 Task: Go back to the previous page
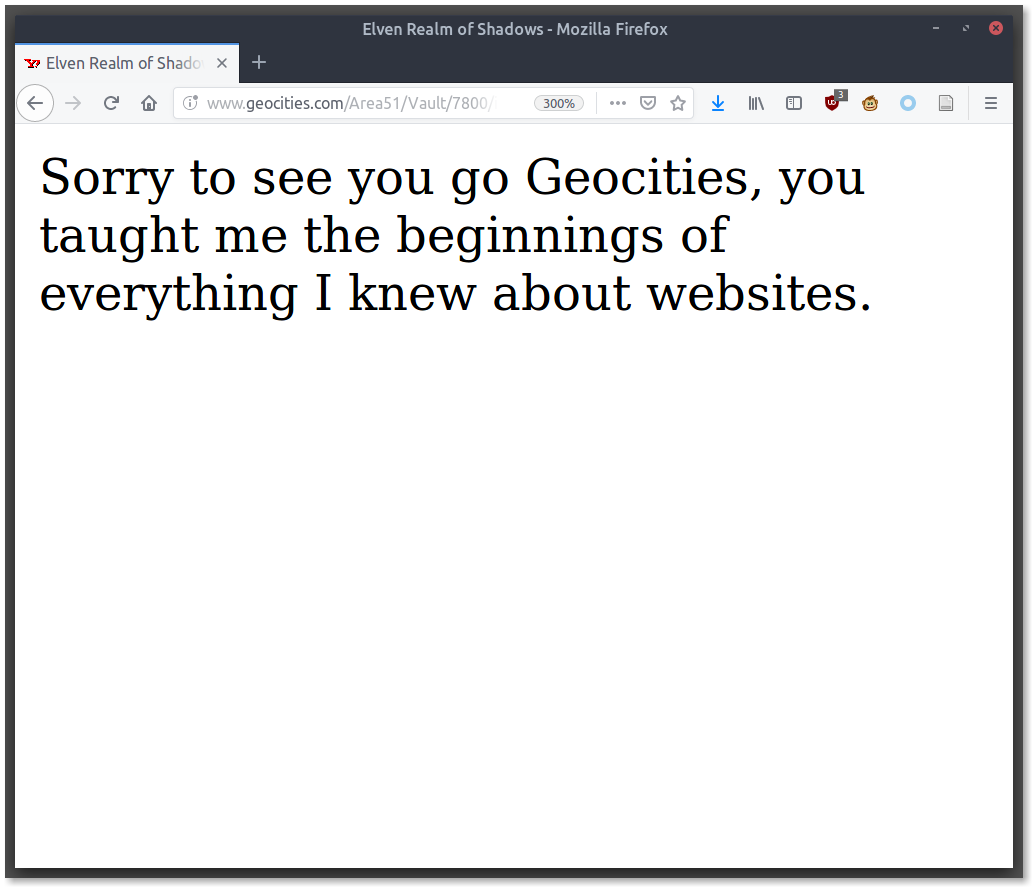coord(35,103)
